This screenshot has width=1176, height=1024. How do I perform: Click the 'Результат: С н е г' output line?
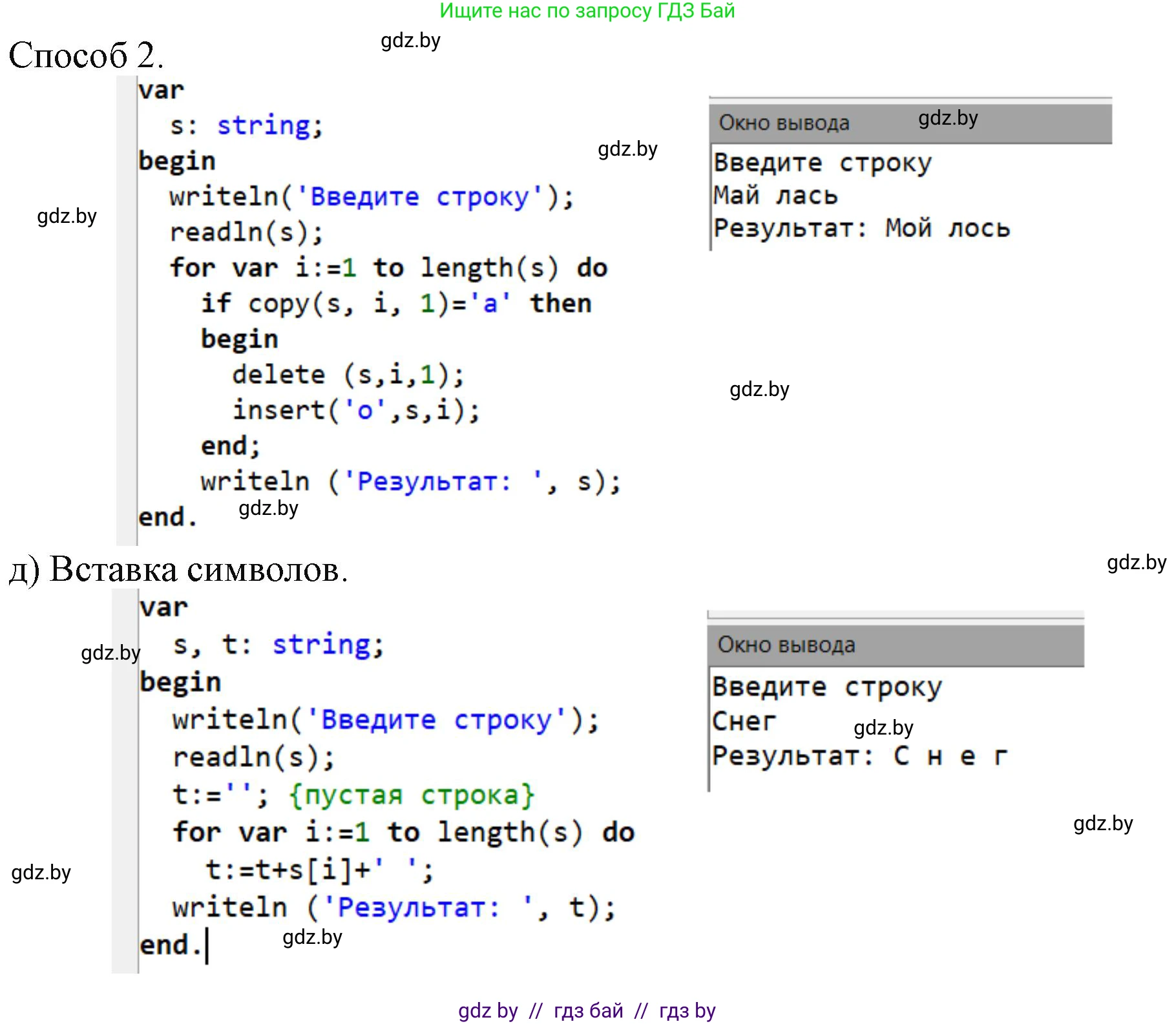pyautogui.click(x=859, y=756)
